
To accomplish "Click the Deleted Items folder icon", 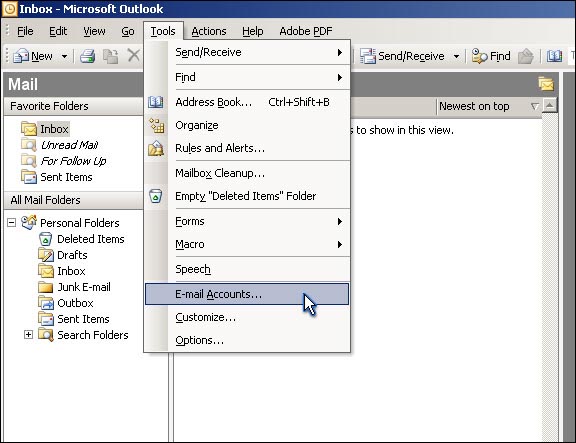I will click(46, 239).
